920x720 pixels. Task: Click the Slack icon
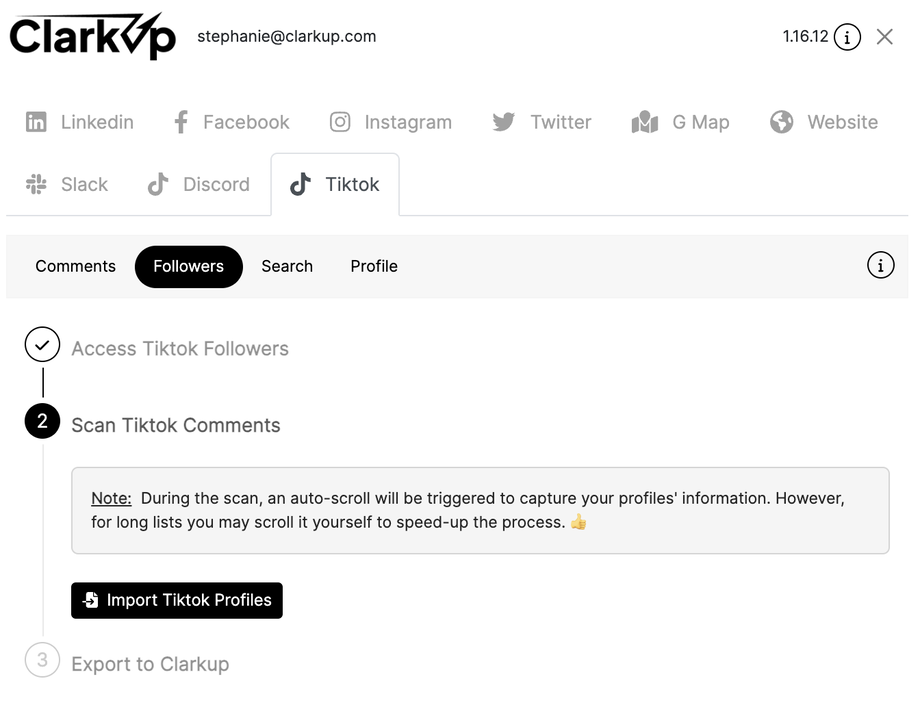(x=36, y=184)
